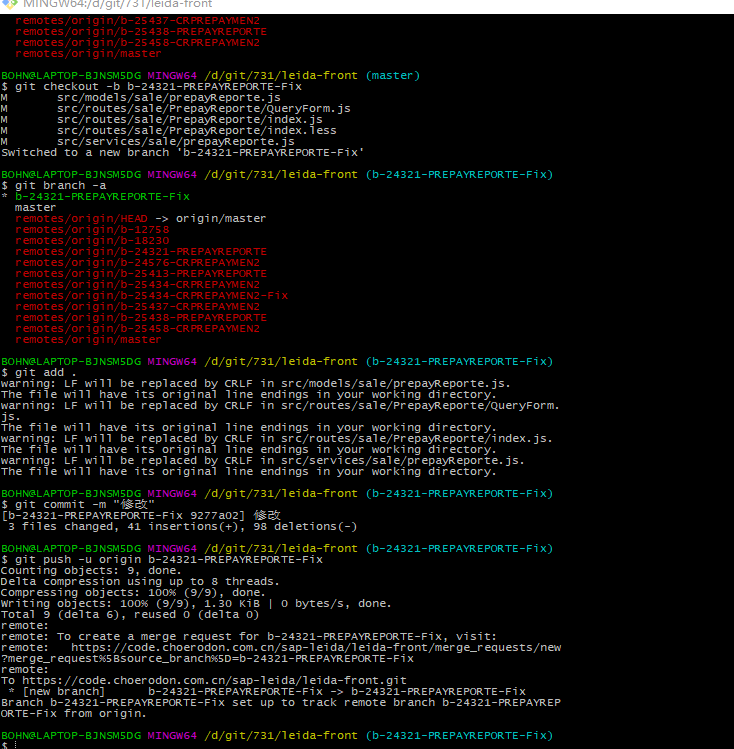Click 'remotes/origin/HEAD -> origin/master' line
Screen dimensions: 734x749
pyautogui.click(x=140, y=218)
